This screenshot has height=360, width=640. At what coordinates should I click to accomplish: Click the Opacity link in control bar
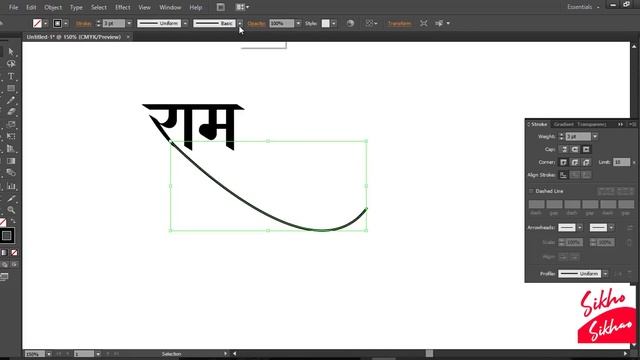pos(256,24)
